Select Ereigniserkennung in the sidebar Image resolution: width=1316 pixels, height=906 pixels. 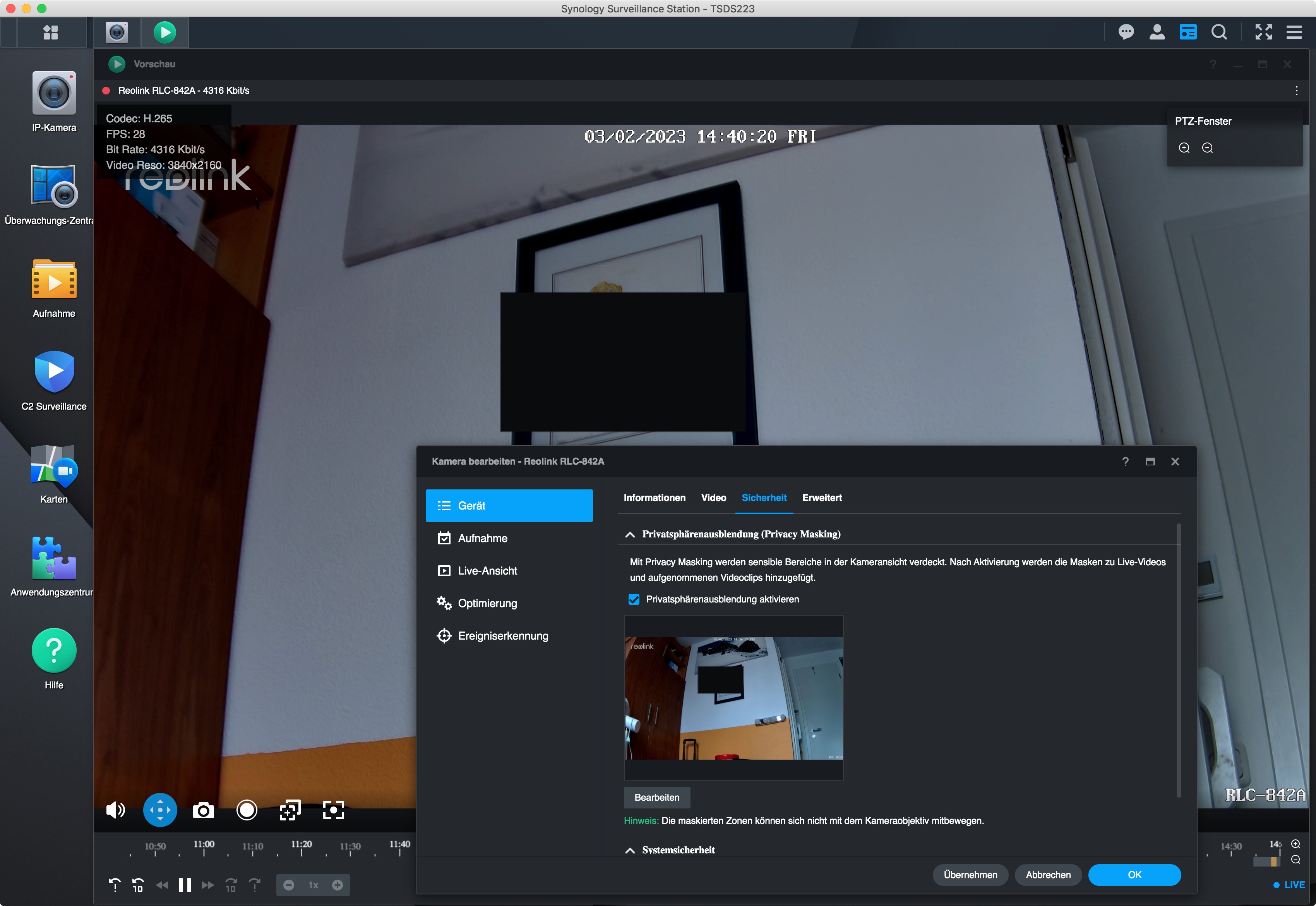503,636
